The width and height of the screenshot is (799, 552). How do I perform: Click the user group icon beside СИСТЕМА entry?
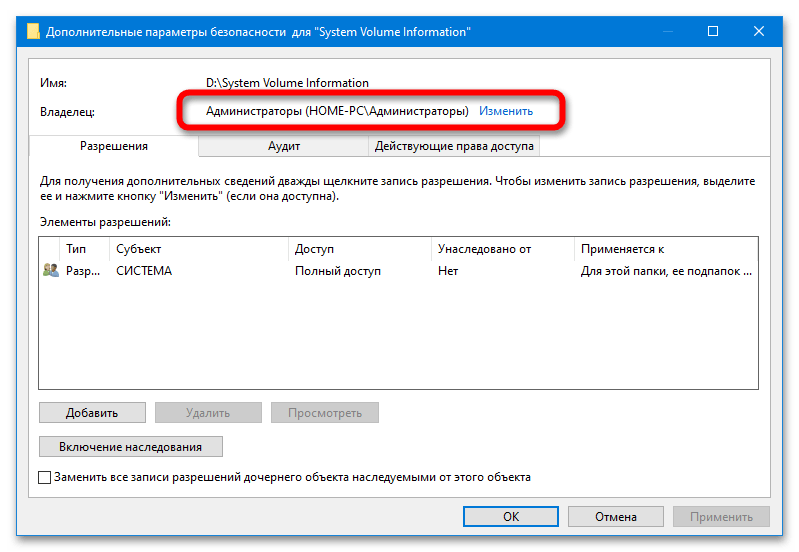coord(51,270)
